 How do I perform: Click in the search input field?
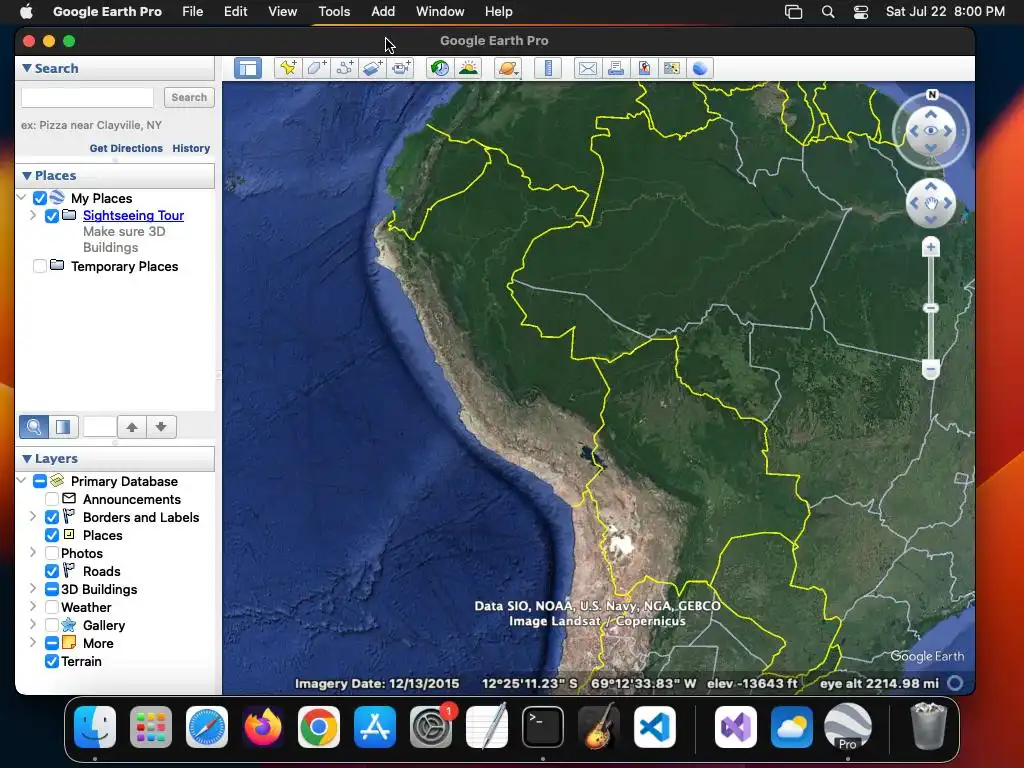coord(88,97)
